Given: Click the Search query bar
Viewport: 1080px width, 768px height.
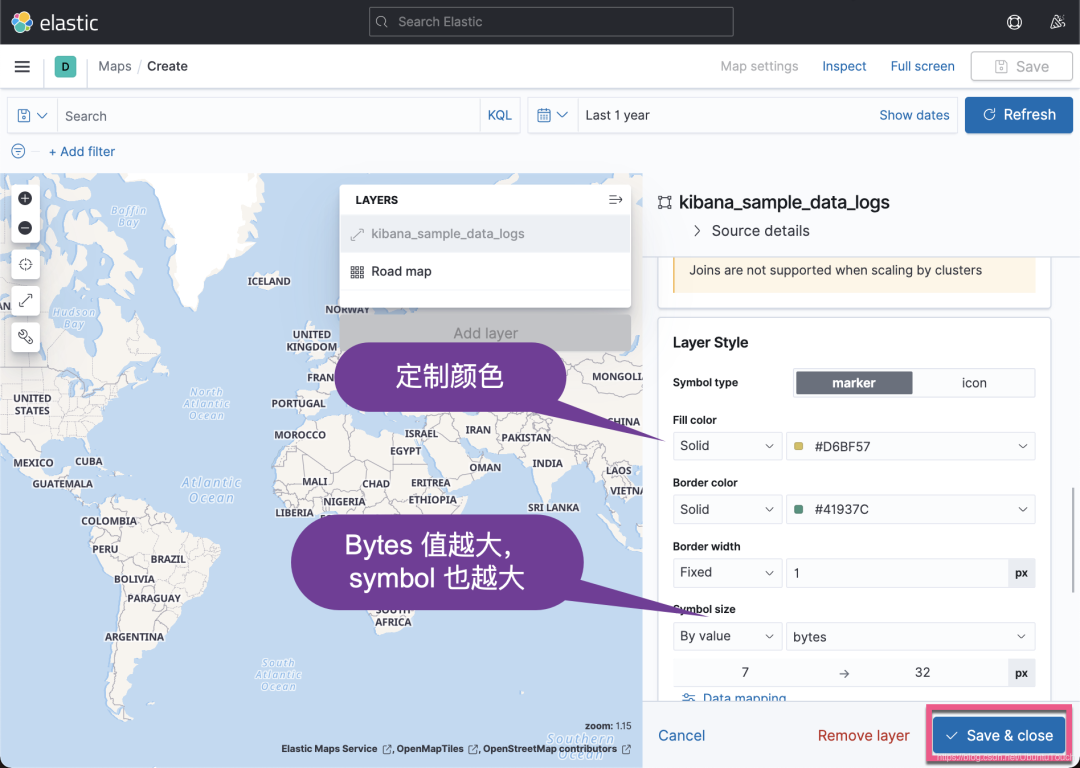Looking at the screenshot, I should tap(269, 116).
